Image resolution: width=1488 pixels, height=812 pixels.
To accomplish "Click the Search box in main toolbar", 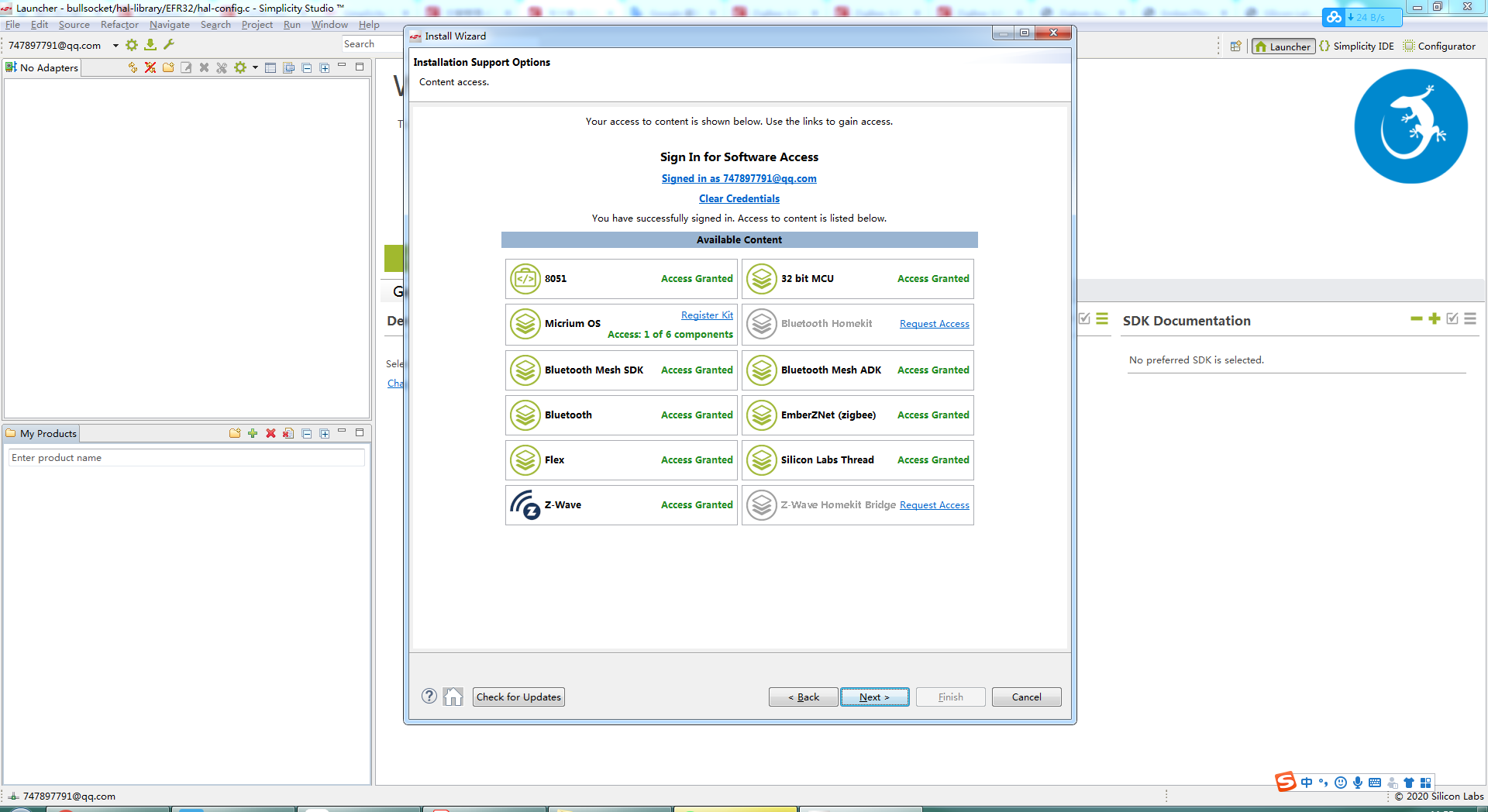I will tap(372, 44).
